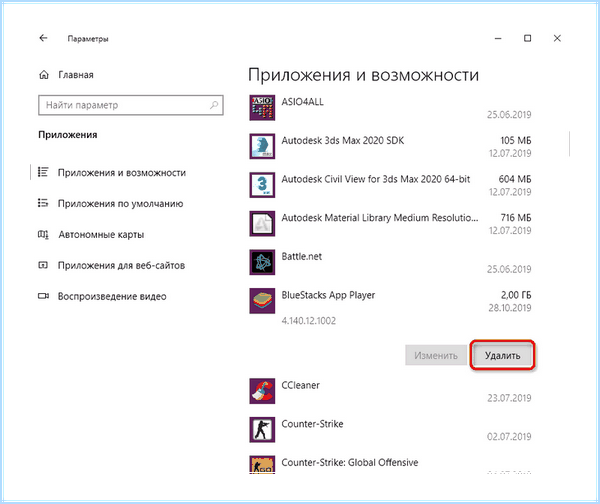Click the 604 МБ size value

[515, 179]
